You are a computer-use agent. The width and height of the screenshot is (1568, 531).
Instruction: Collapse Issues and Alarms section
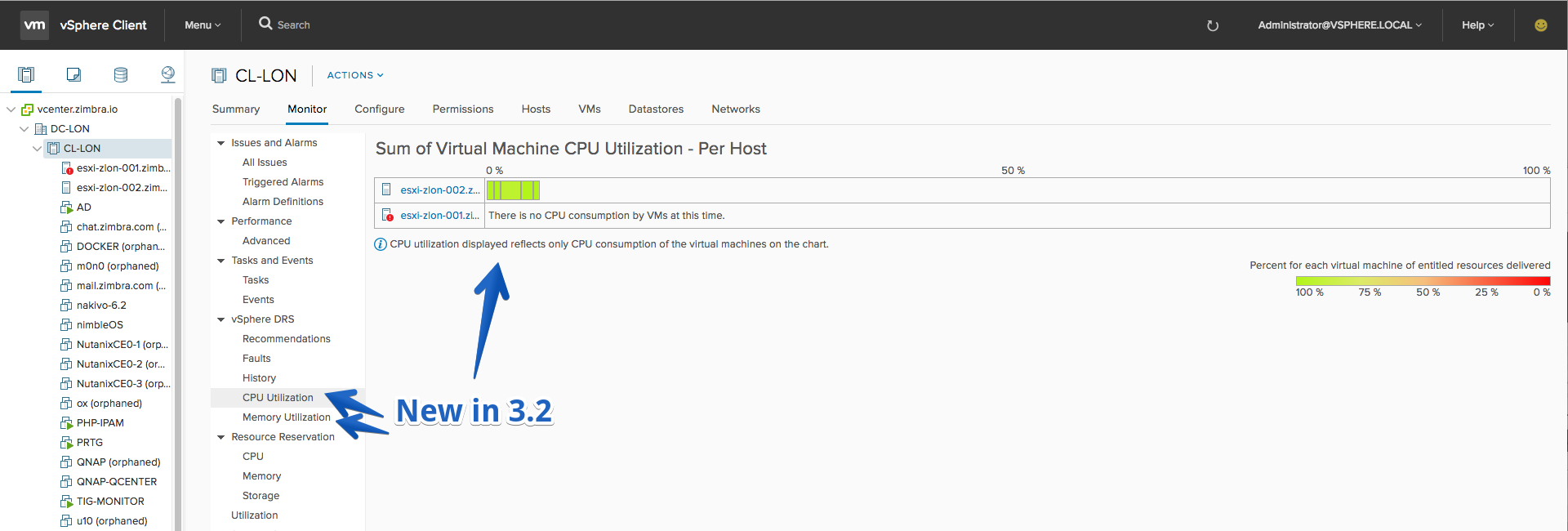(220, 143)
